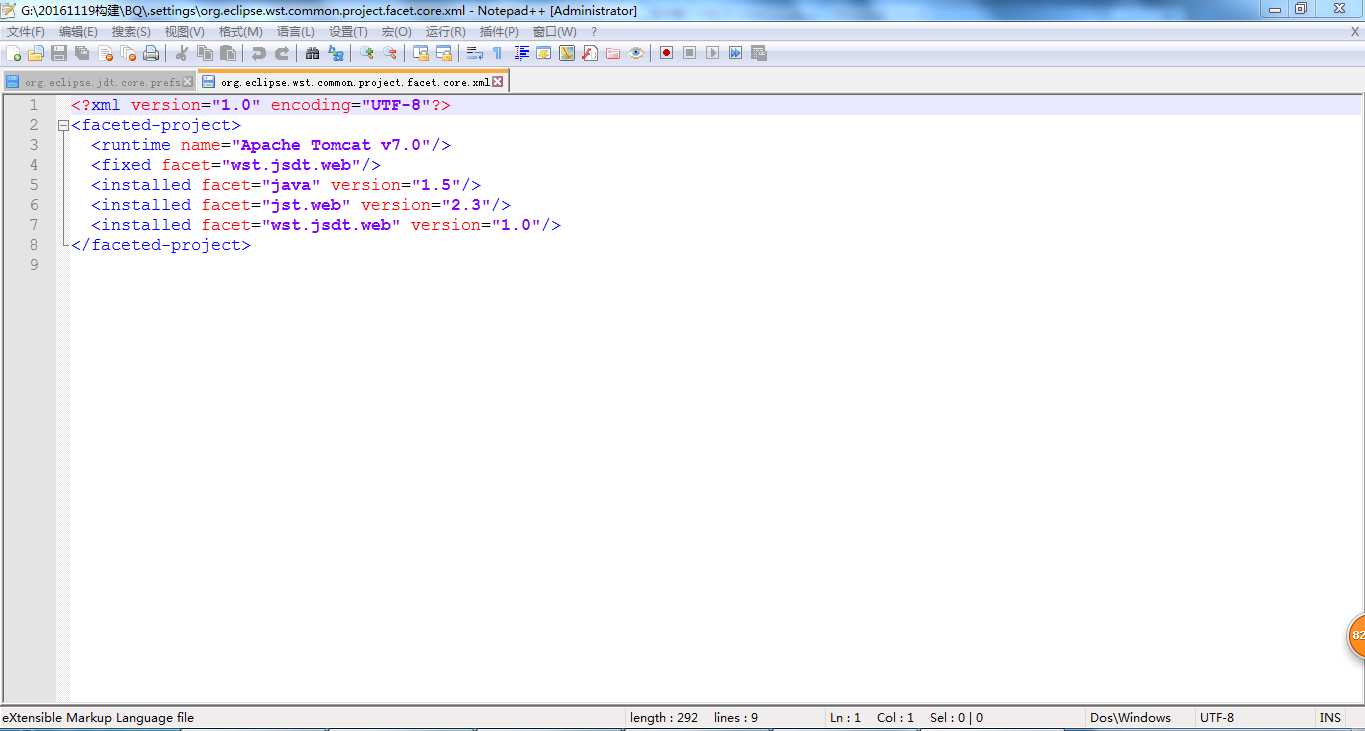Screen dimensions: 1365x731
Task: Click the closing </faceted-project> tag
Action: [161, 245]
